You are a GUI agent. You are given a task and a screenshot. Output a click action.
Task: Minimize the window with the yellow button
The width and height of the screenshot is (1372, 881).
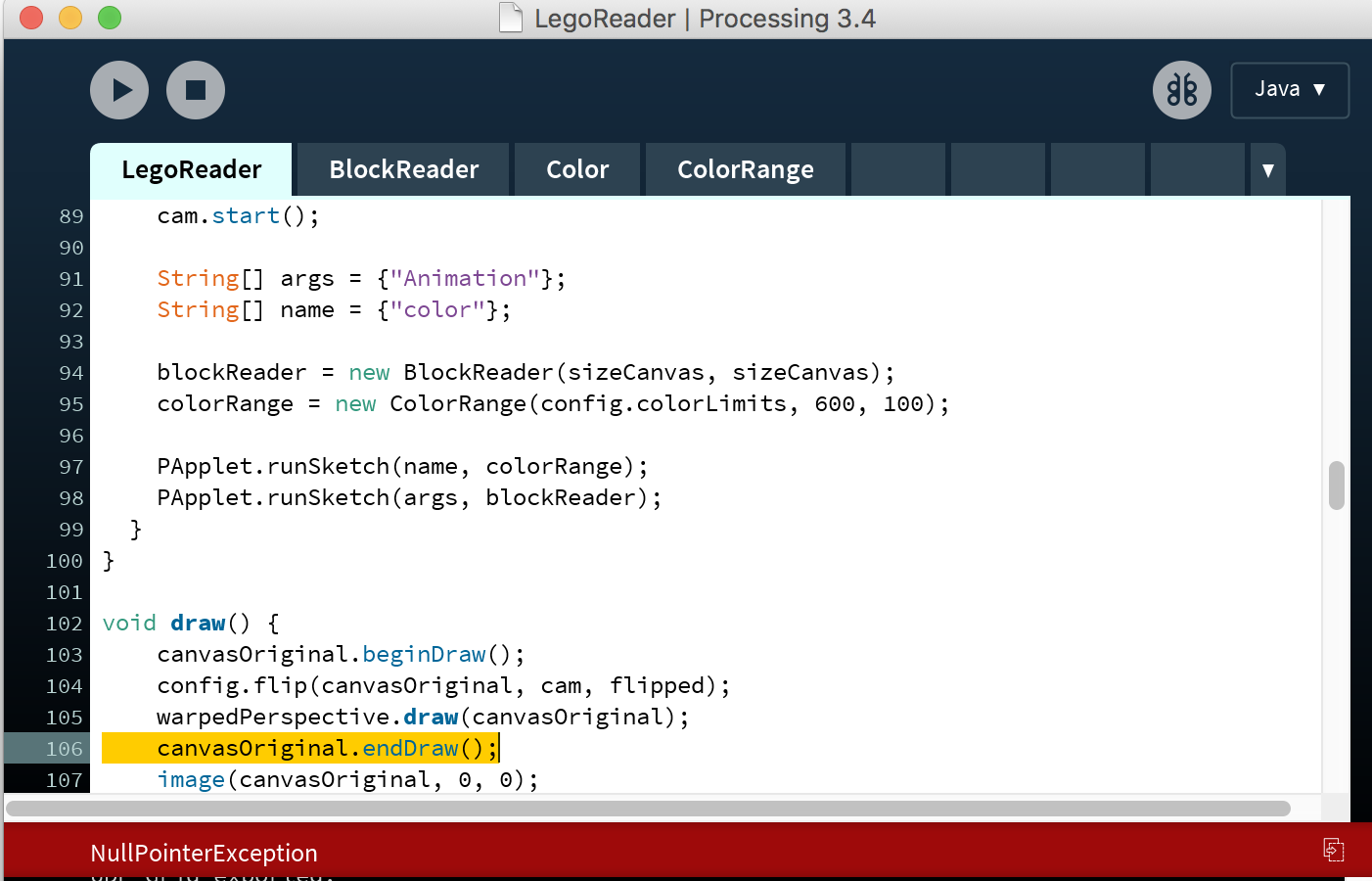point(70,18)
